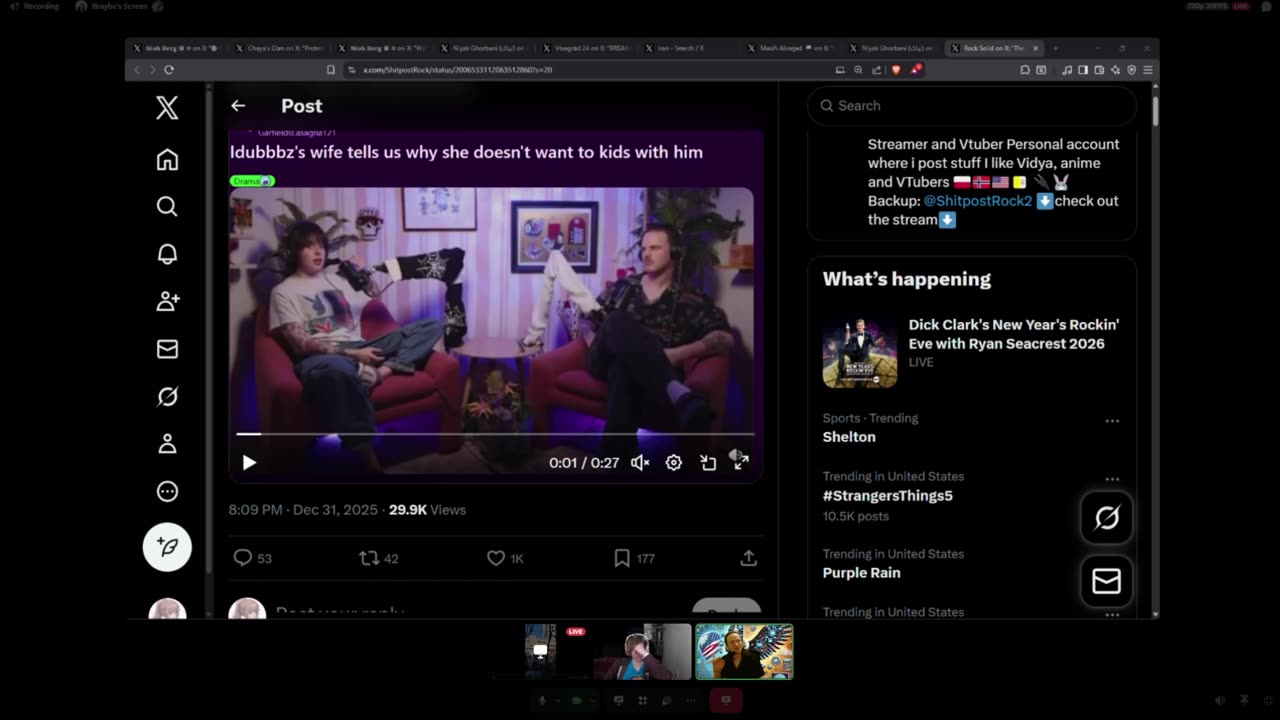Close the Rock Solid tab
Screen dimensions: 1280x720
1036,48
